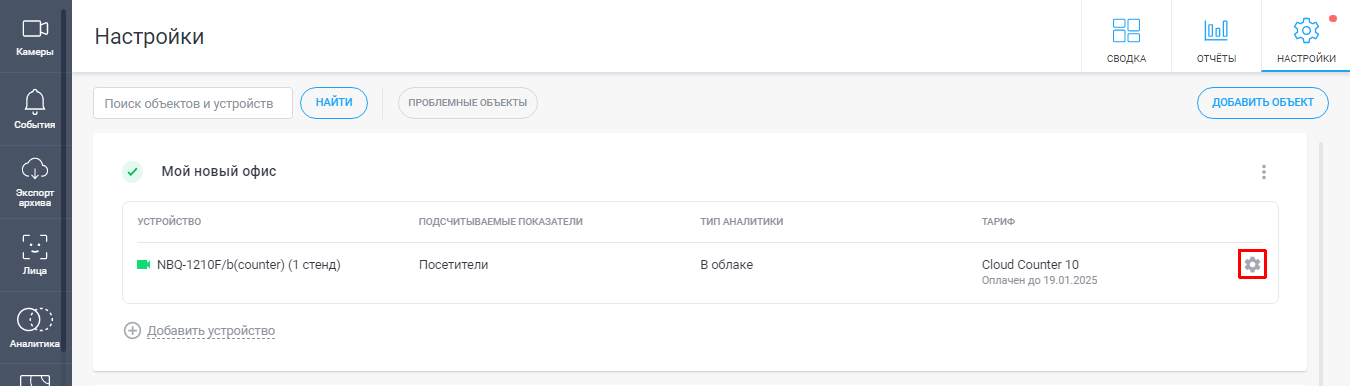The width and height of the screenshot is (1350, 386).
Task: Click the Мой новый офис object title
Action: coord(219,172)
